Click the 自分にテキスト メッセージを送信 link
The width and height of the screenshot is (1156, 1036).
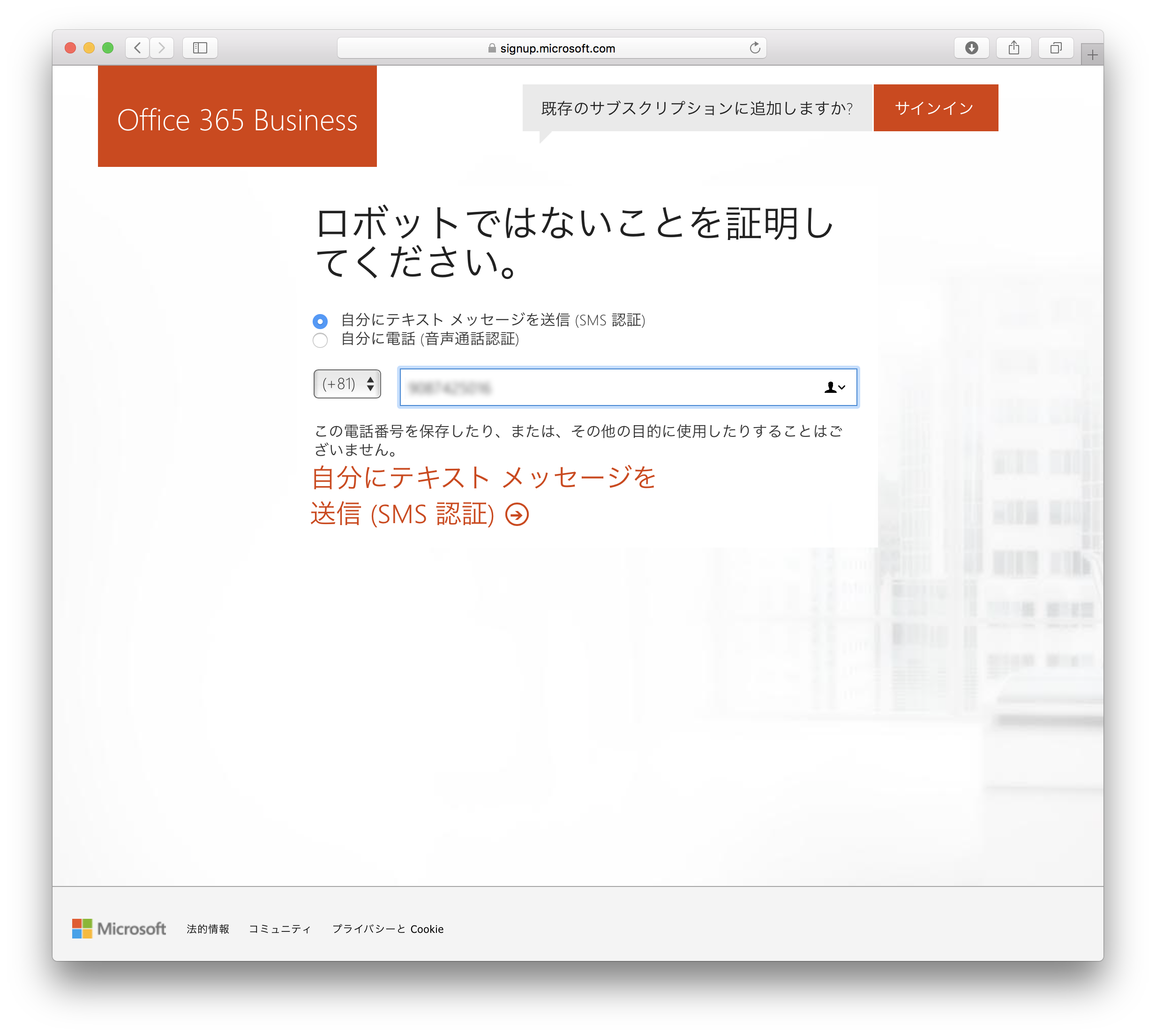point(483,495)
